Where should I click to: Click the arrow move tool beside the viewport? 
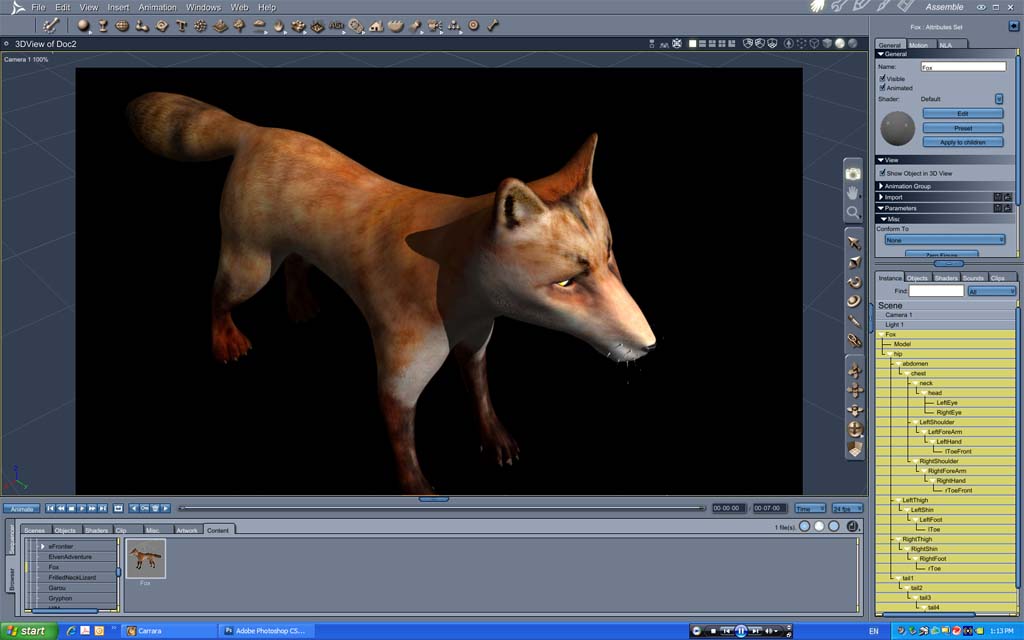(854, 243)
